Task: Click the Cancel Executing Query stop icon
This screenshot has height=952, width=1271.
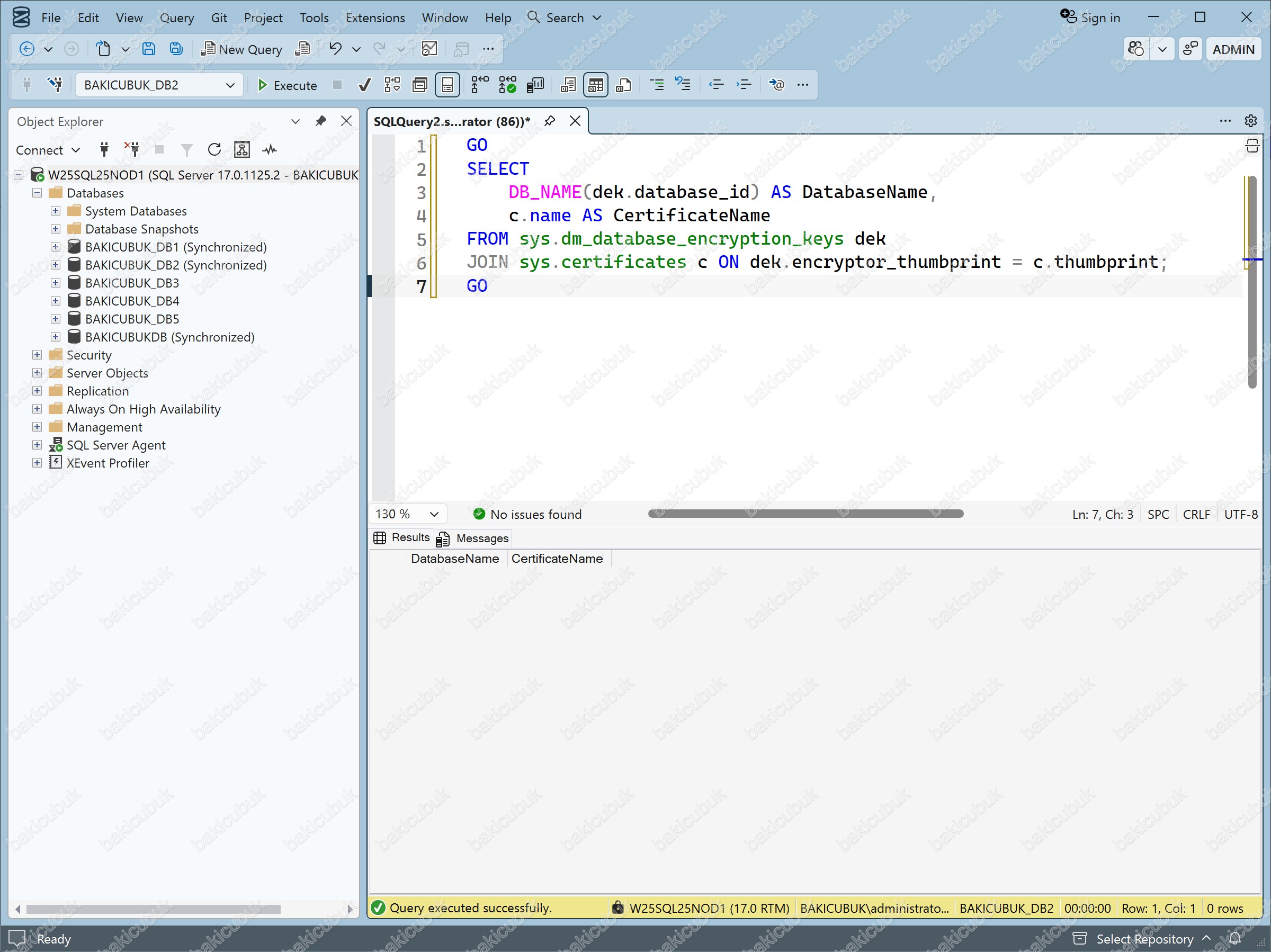Action: pos(338,85)
